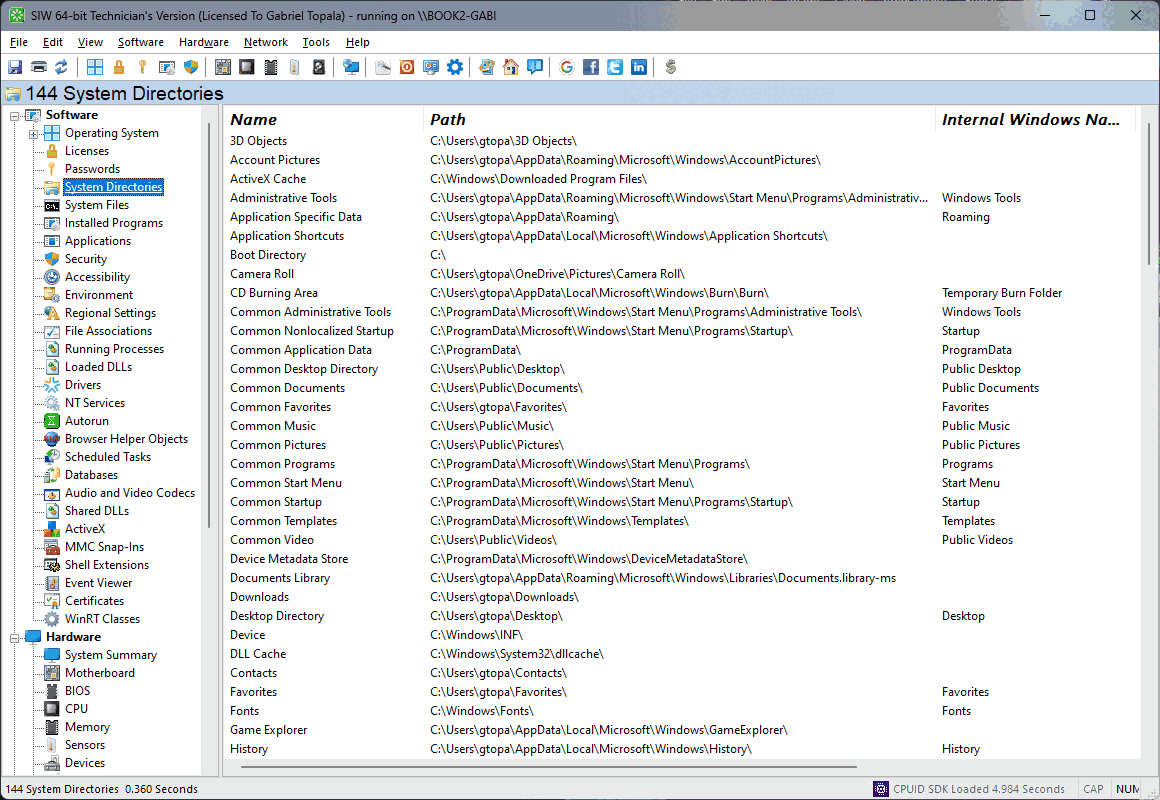Open the LinkedIn toolbar icon

pyautogui.click(x=639, y=67)
